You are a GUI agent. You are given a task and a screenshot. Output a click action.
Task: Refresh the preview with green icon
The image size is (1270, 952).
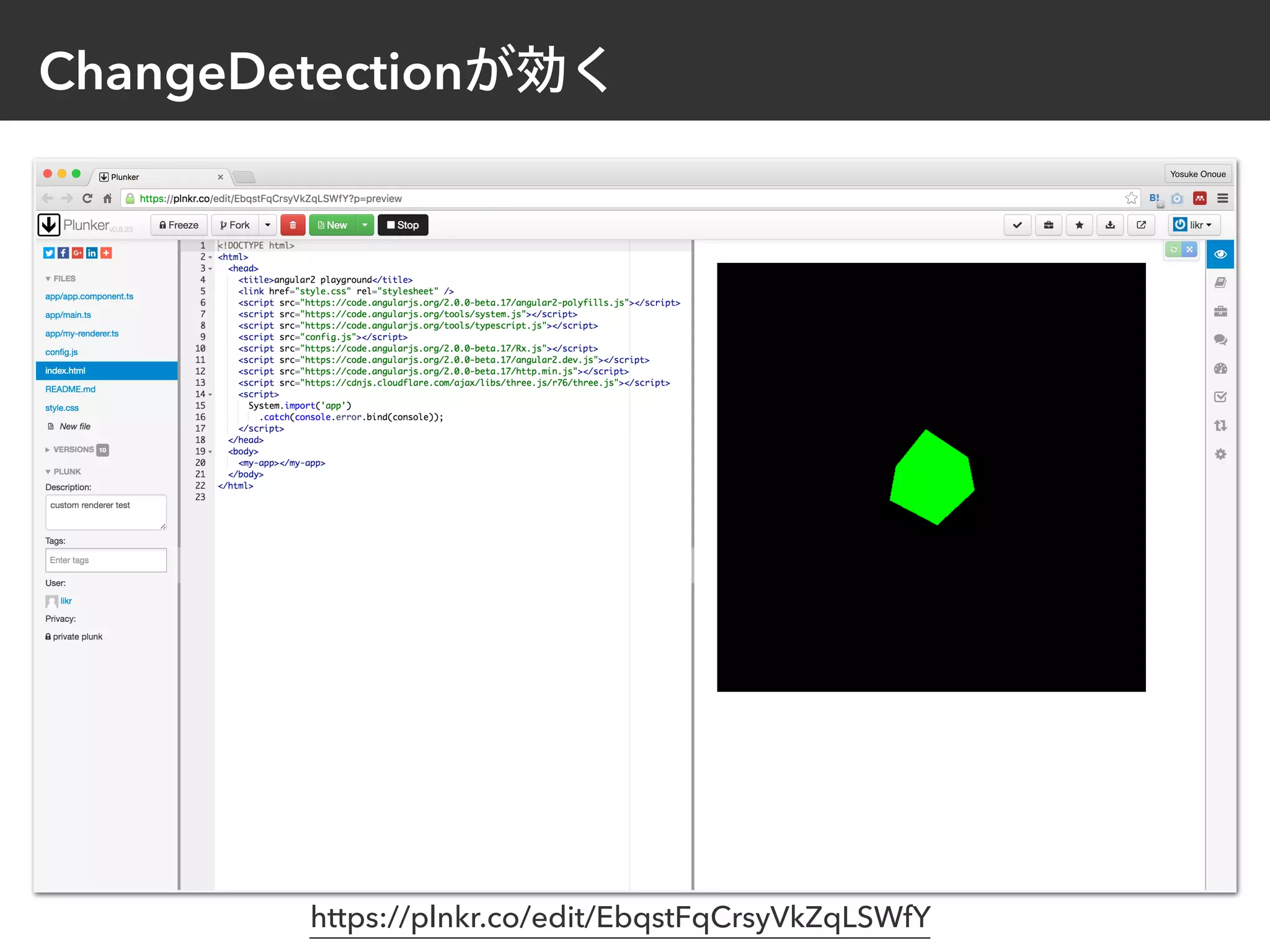point(1173,249)
